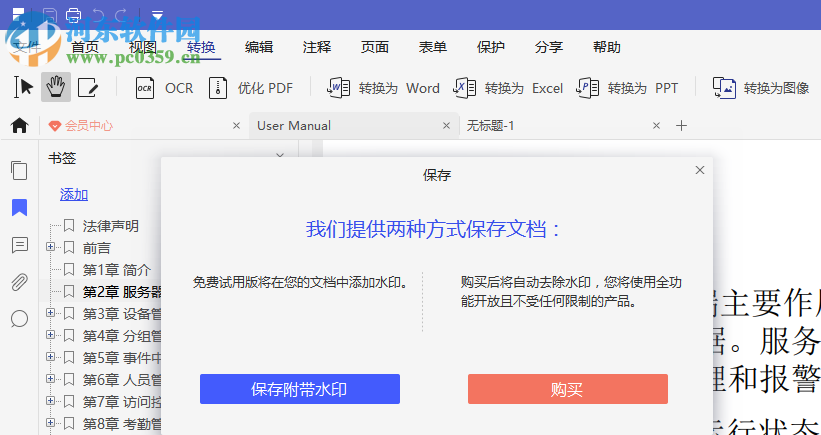Close the 无标题-1 tab
Screen dimensions: 821x435
coord(657,126)
